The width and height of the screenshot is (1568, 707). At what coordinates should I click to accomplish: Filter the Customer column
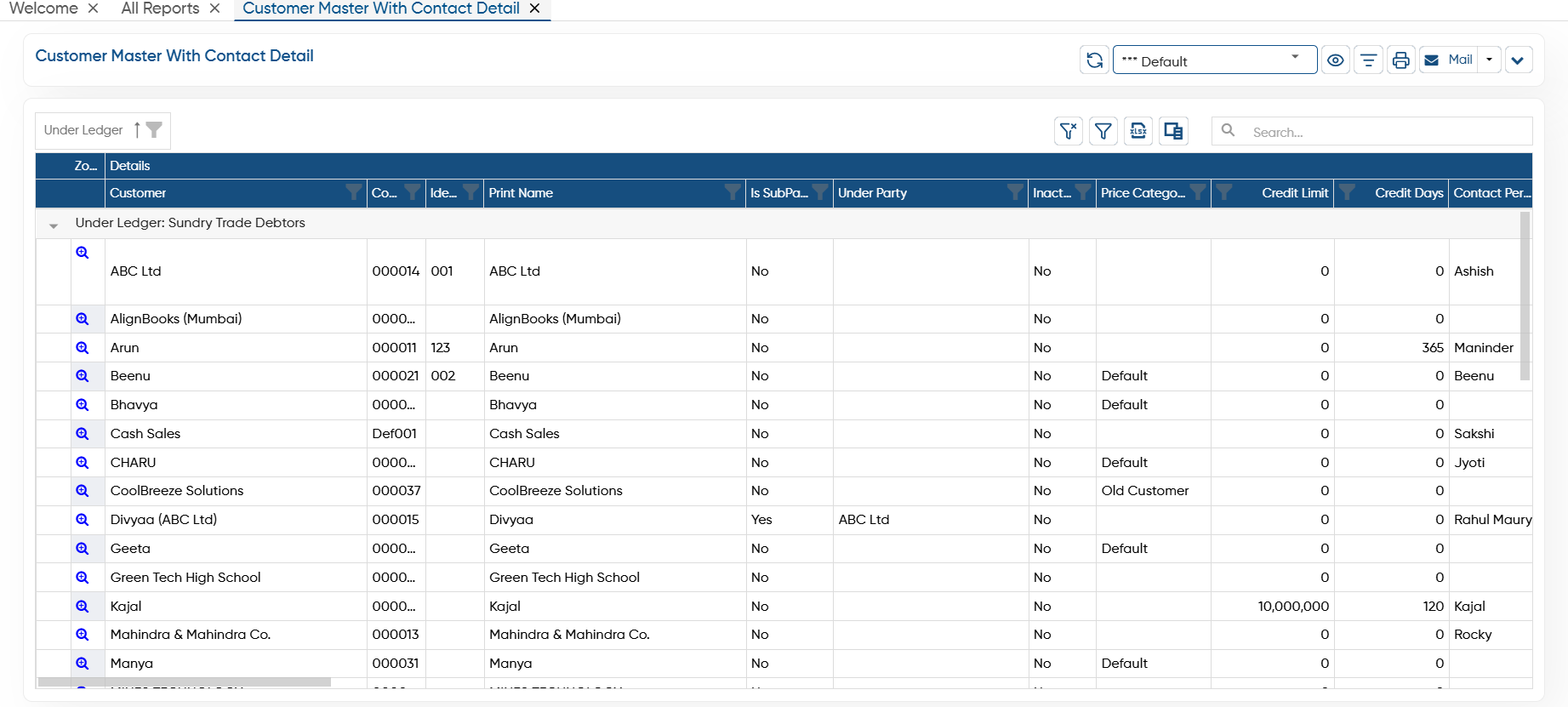(354, 192)
